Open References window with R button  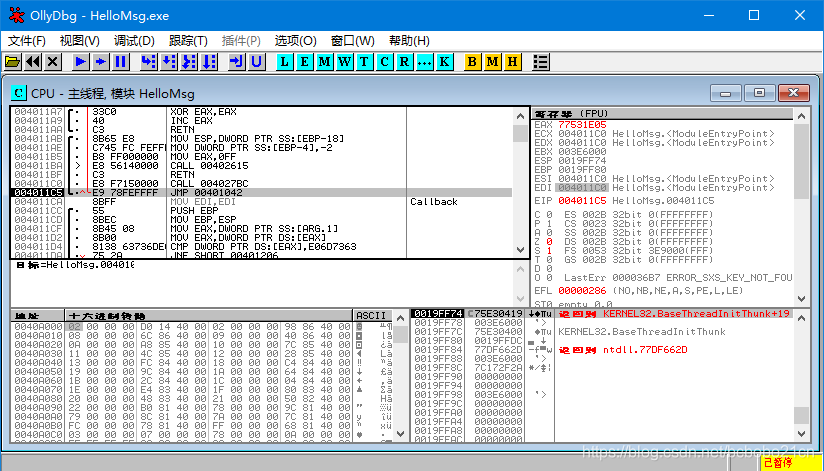[404, 62]
